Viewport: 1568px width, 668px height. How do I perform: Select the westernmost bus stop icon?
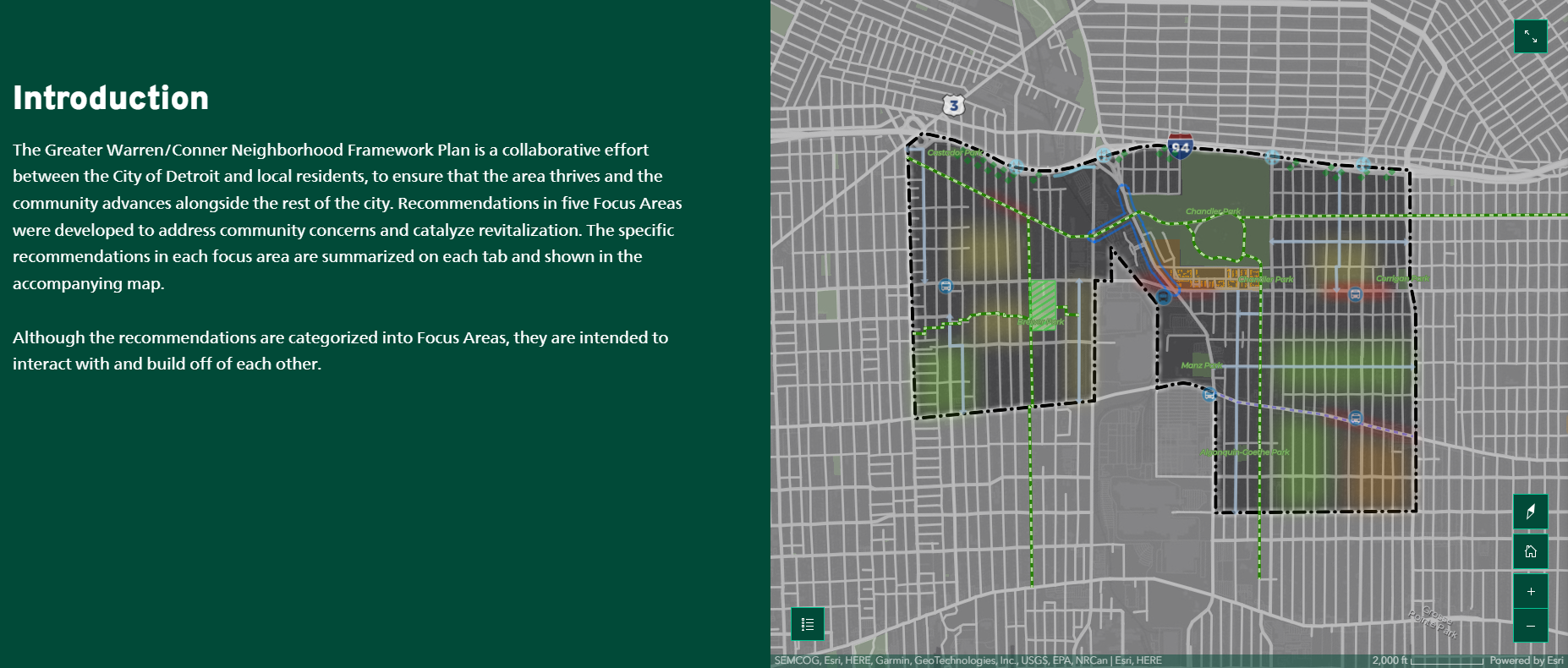pos(946,287)
